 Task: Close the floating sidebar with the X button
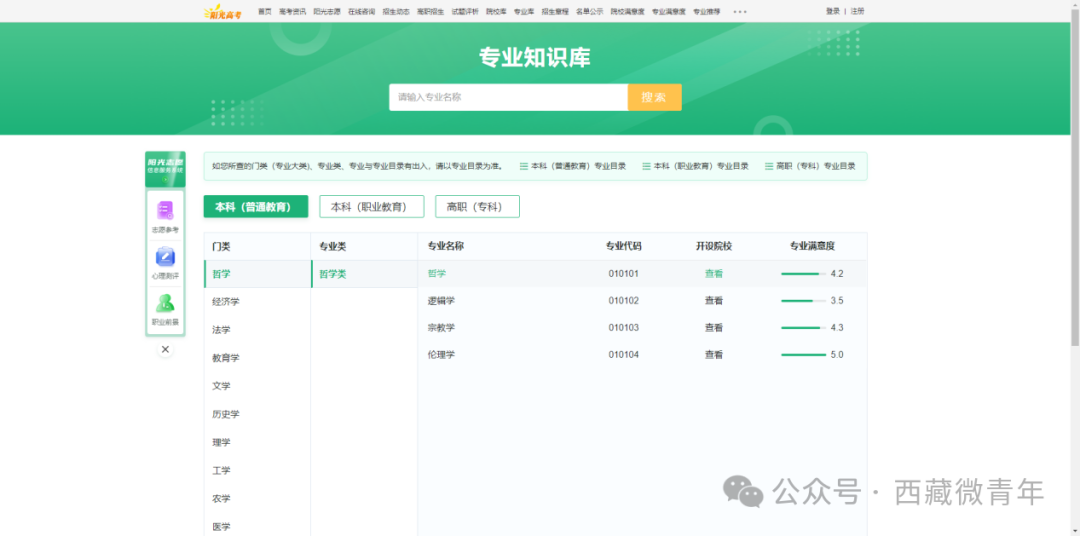(165, 349)
